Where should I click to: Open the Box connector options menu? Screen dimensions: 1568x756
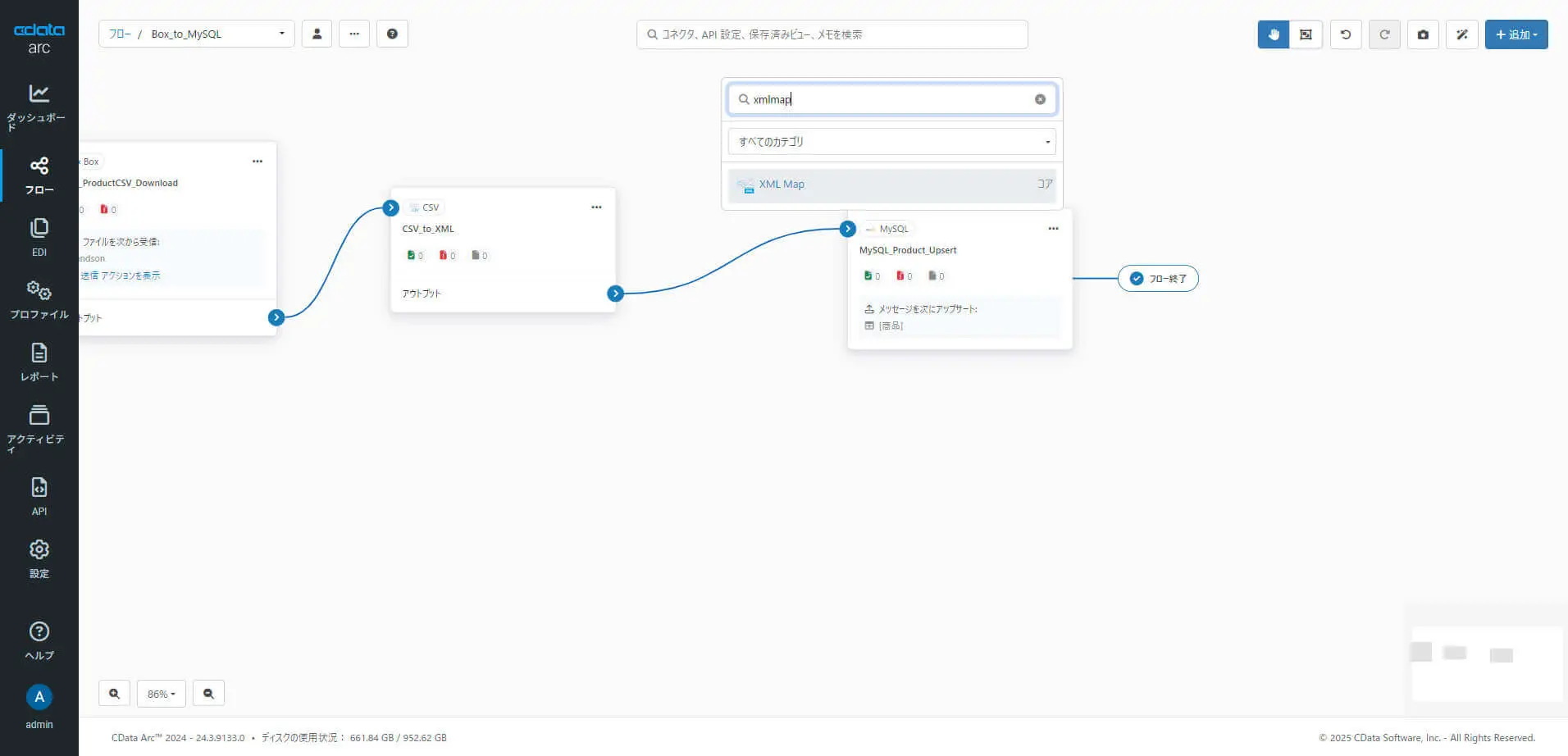[258, 162]
